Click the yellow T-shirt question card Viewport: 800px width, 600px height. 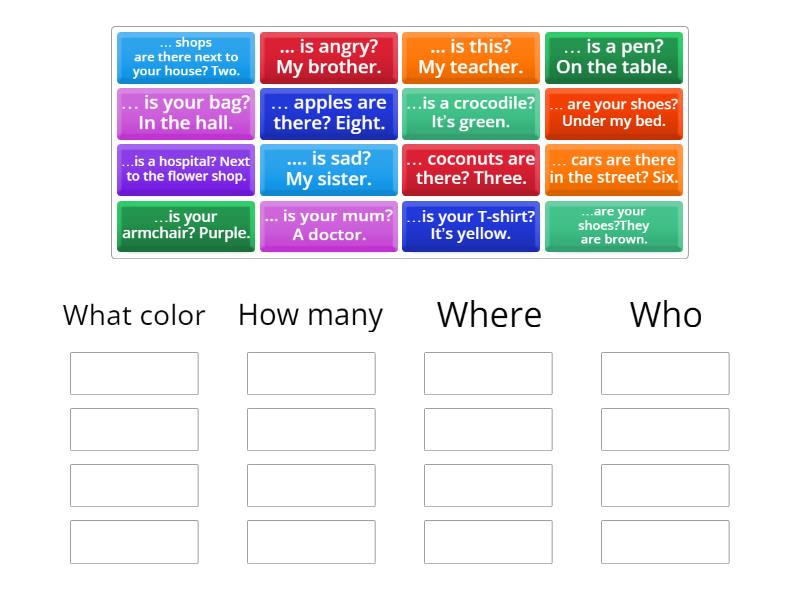[471, 226]
